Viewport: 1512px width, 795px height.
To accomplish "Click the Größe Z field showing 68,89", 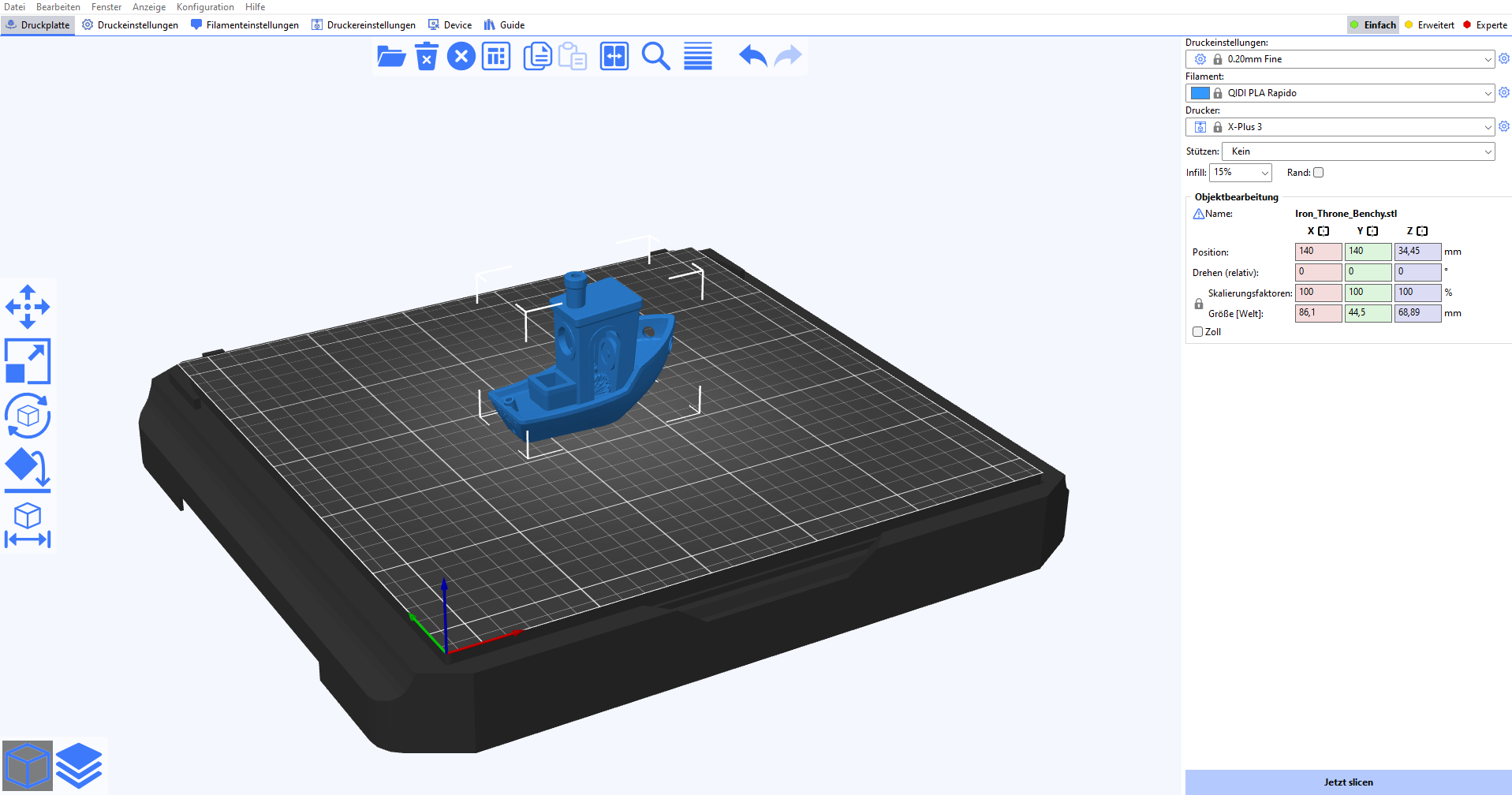I will pos(1417,313).
